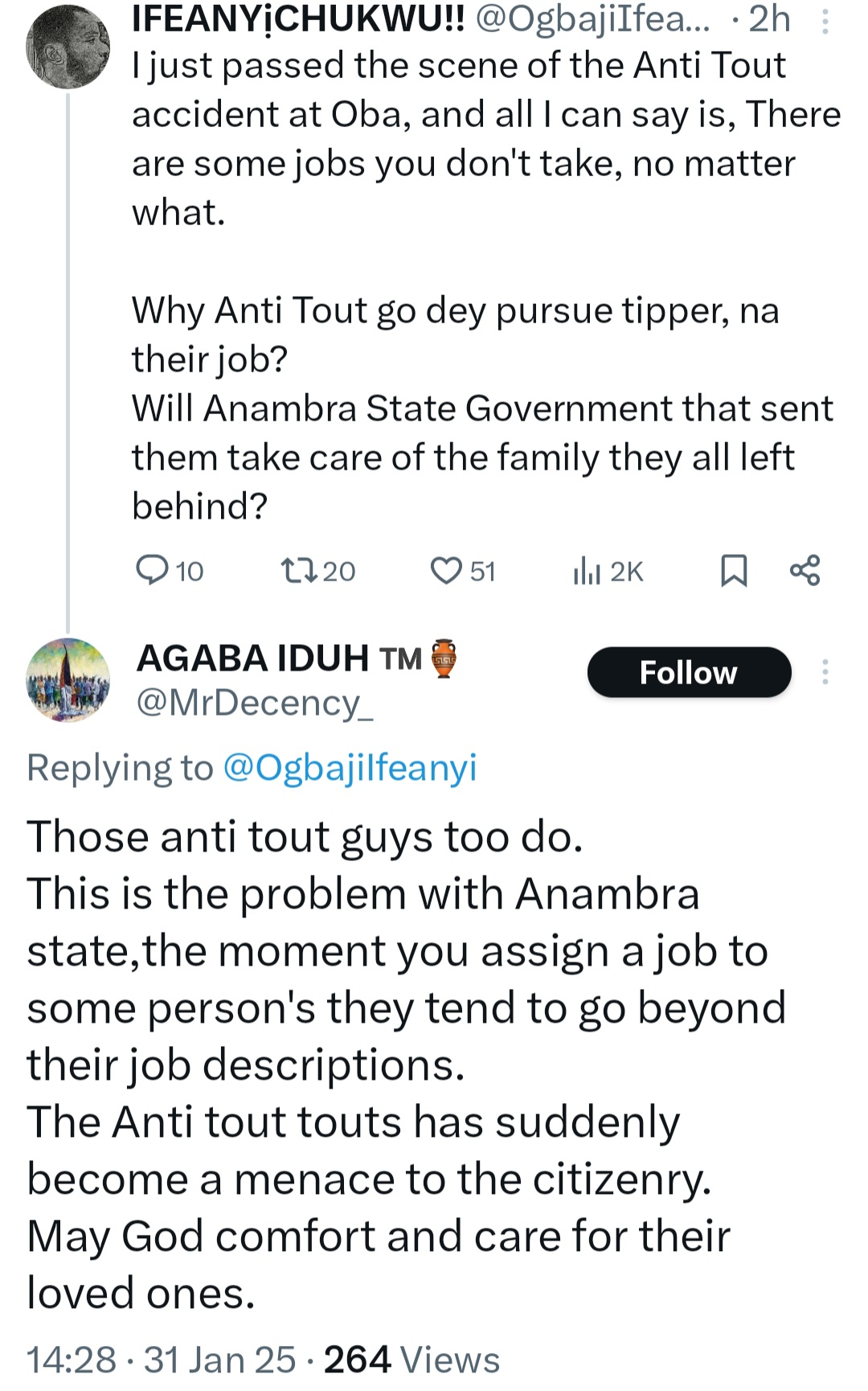
Task: Bookmark the Anti Tout accident tweet
Action: [733, 571]
